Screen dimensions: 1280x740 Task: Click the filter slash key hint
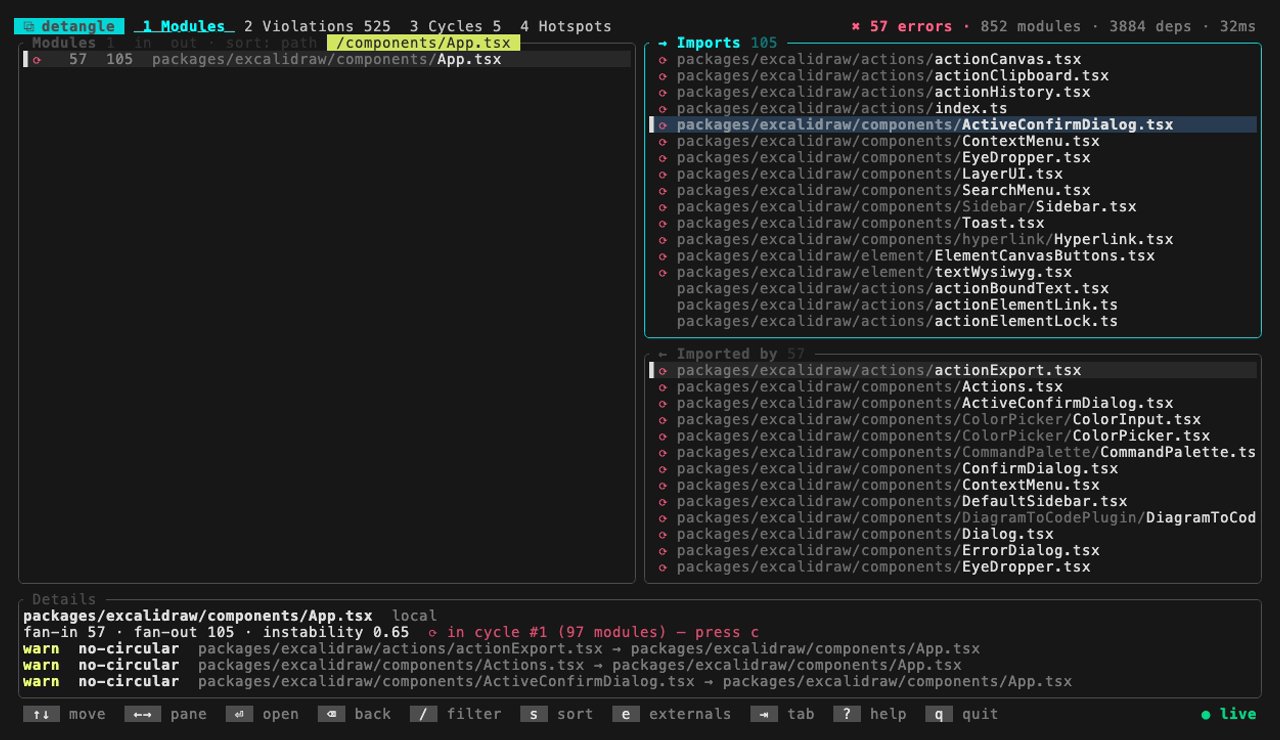tap(423, 714)
